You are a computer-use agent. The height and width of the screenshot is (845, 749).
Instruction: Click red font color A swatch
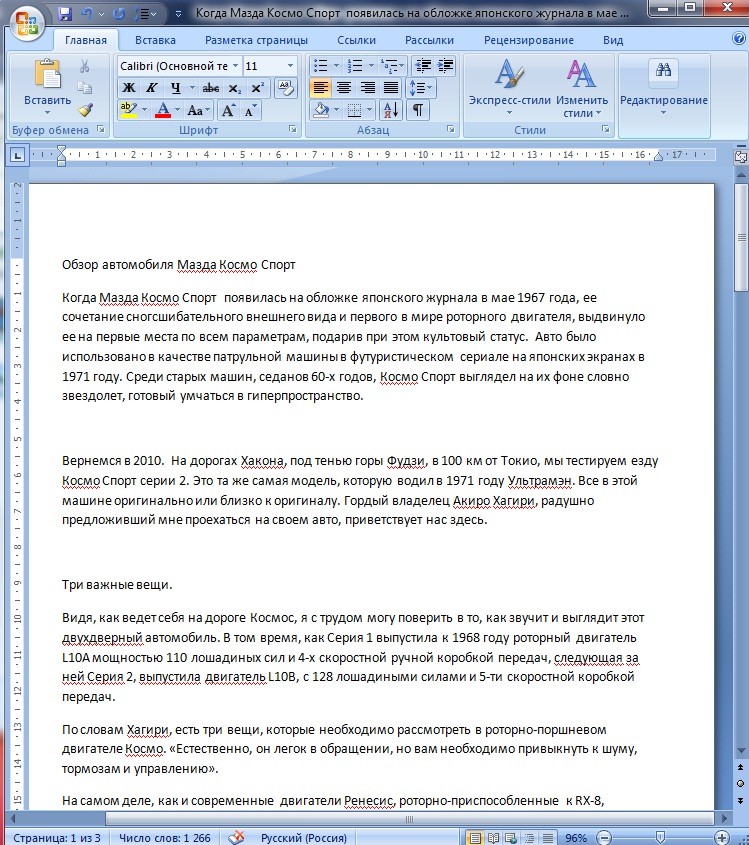click(163, 110)
